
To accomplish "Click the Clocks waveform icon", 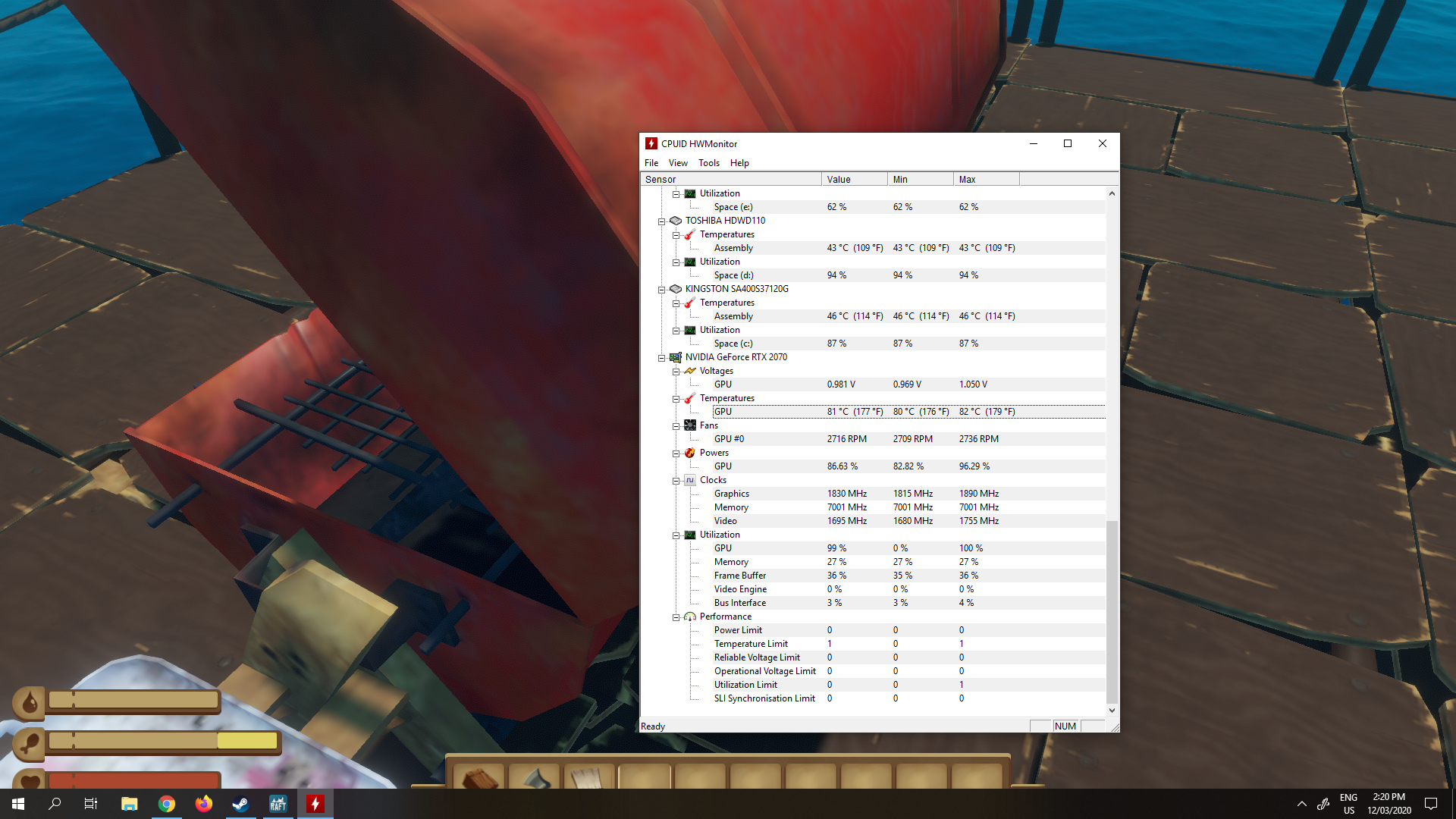I will point(690,480).
